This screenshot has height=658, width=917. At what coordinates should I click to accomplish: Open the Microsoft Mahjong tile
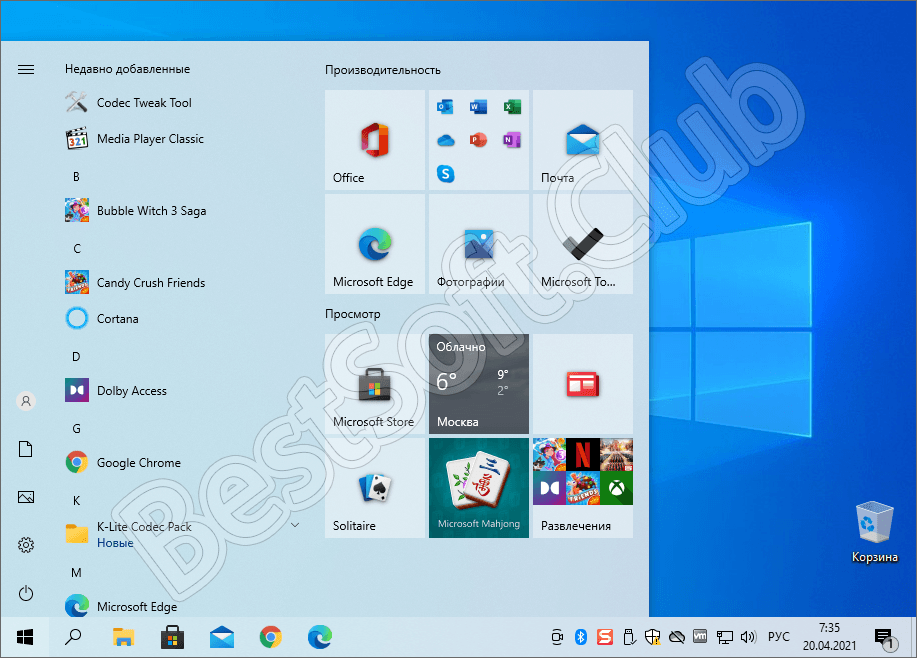(479, 488)
